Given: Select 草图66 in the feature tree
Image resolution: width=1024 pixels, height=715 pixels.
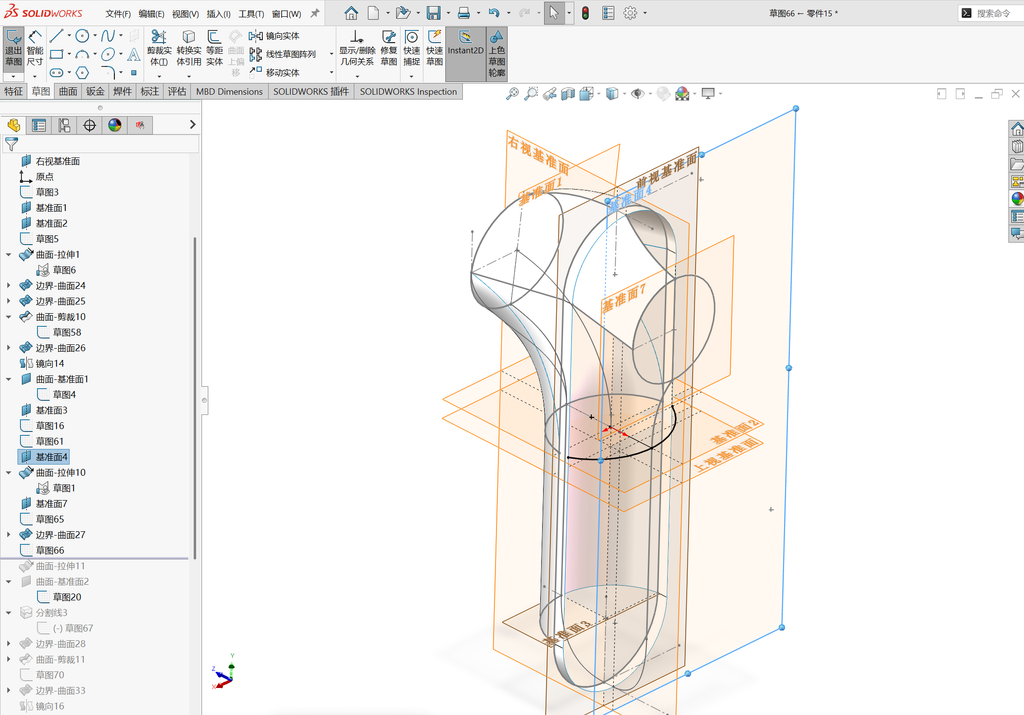Looking at the screenshot, I should pyautogui.click(x=42, y=550).
